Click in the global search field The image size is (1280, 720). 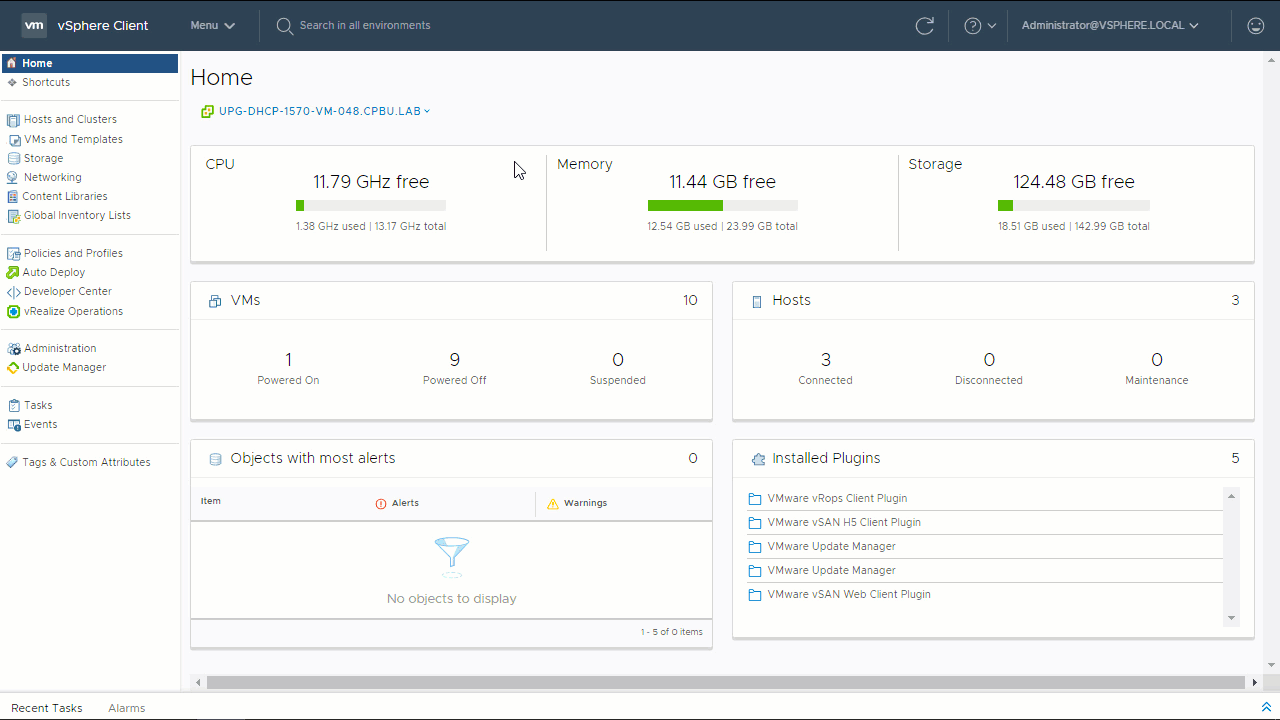coord(365,26)
